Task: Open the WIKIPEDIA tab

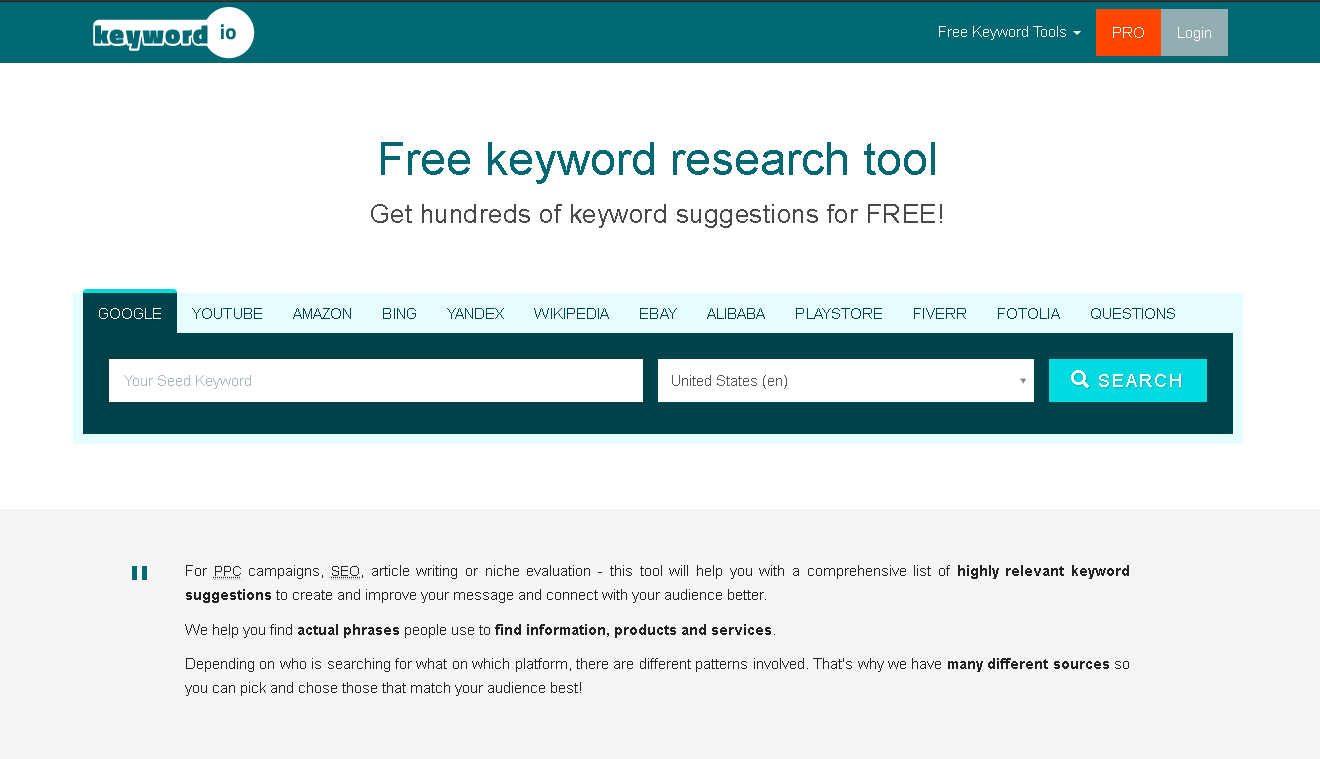Action: 571,313
